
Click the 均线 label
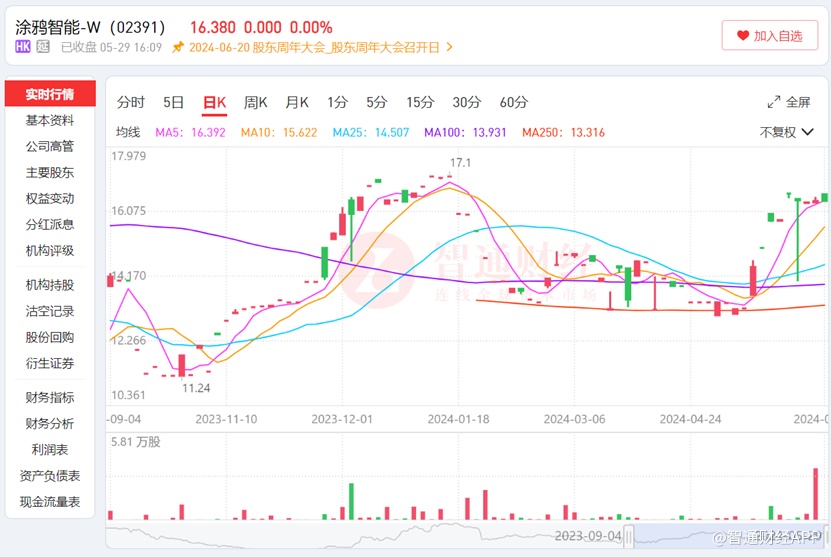[128, 132]
